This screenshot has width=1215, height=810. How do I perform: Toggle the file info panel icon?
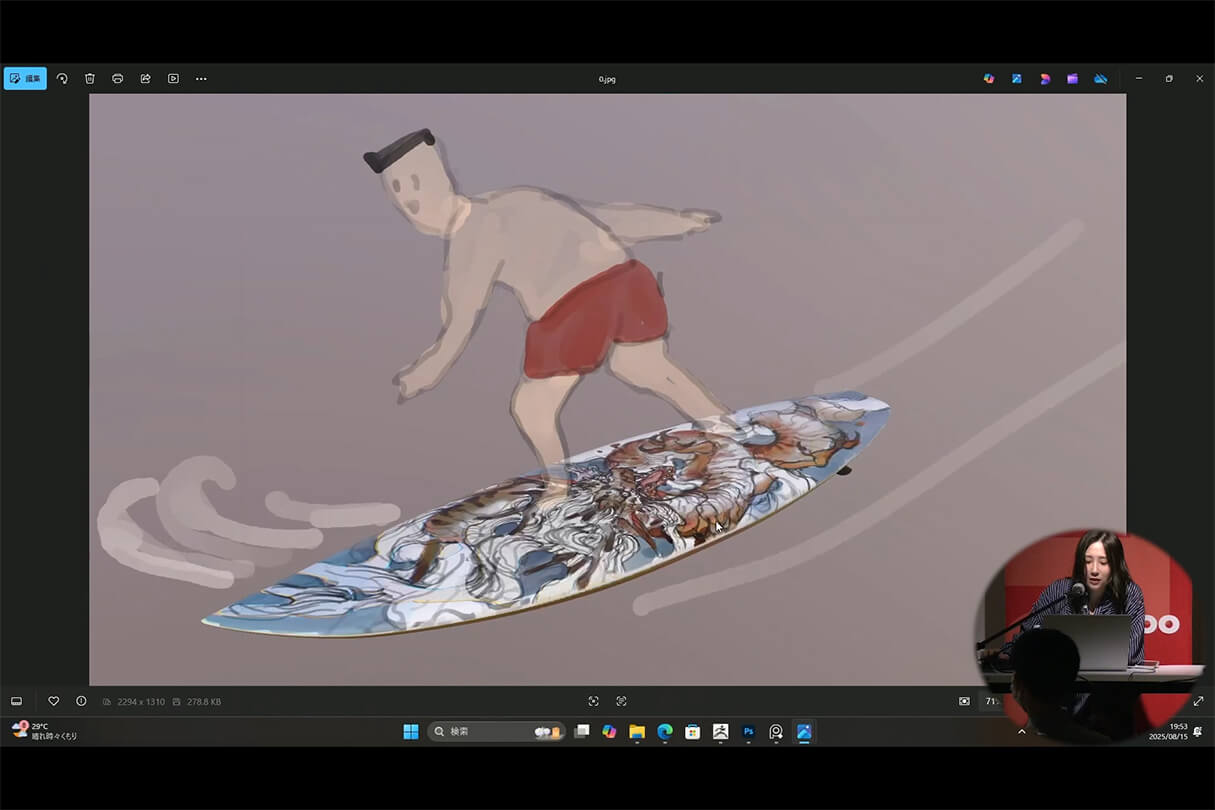[x=81, y=701]
